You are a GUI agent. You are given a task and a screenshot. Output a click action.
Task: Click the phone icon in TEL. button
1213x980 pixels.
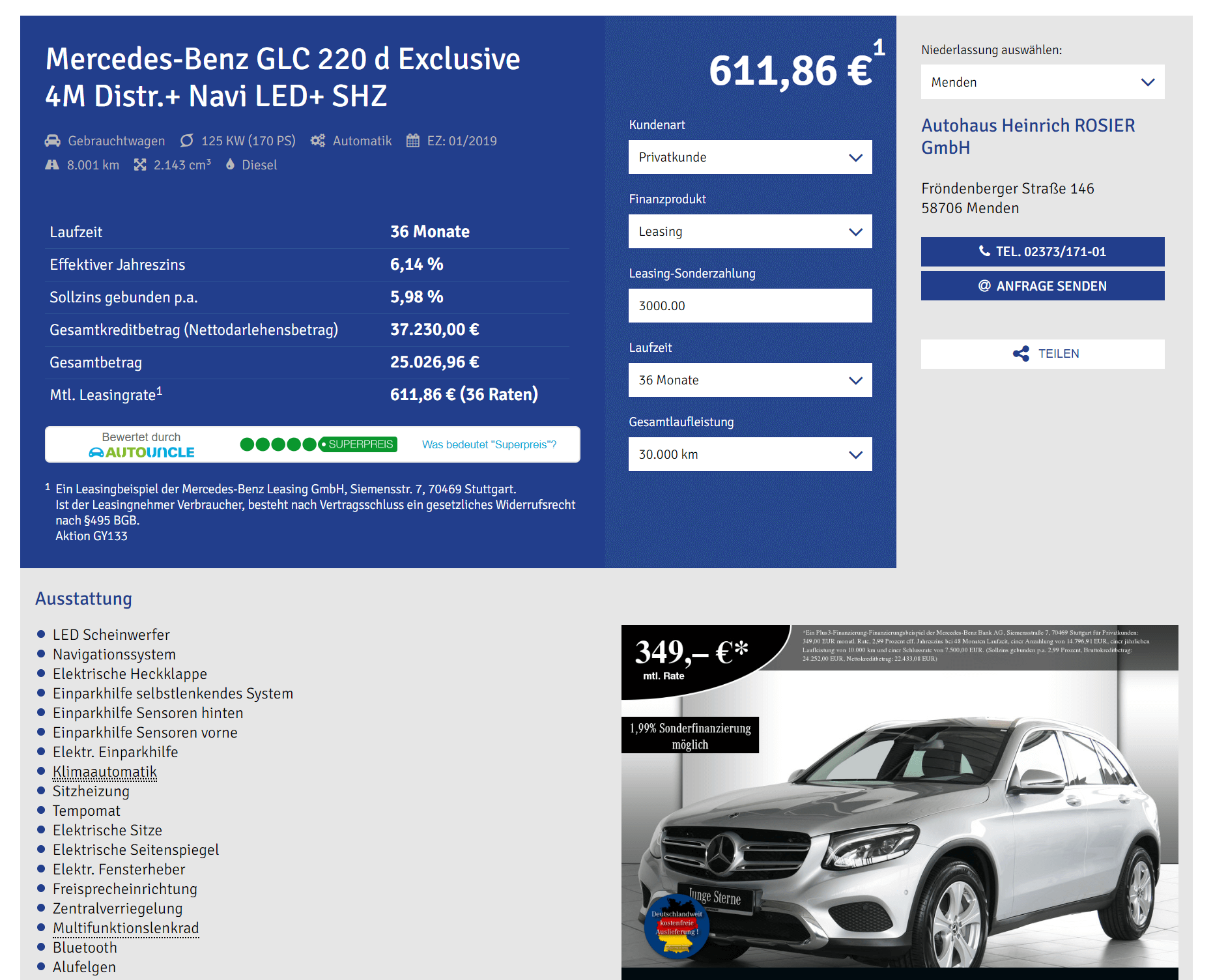984,251
